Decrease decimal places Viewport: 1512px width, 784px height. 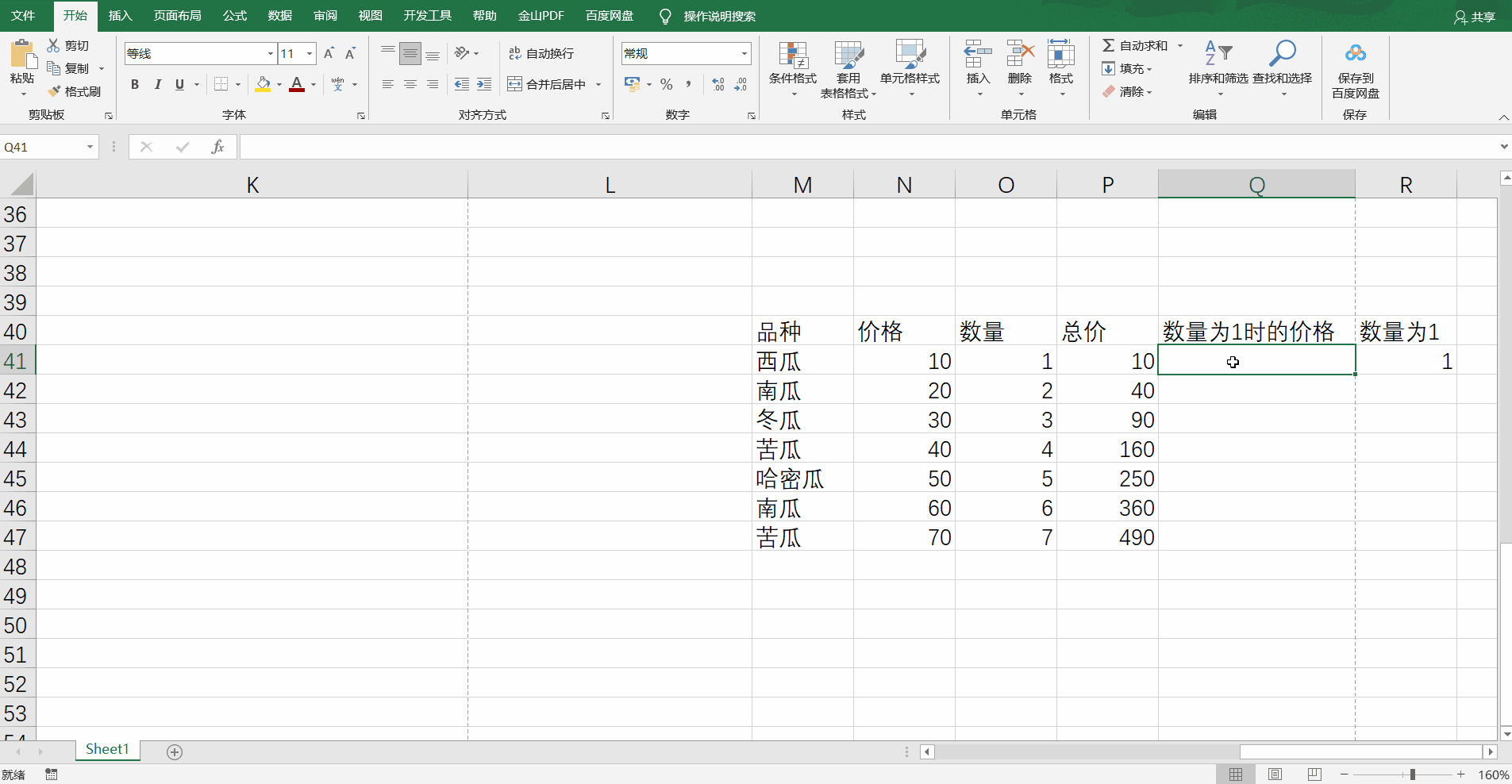(741, 84)
